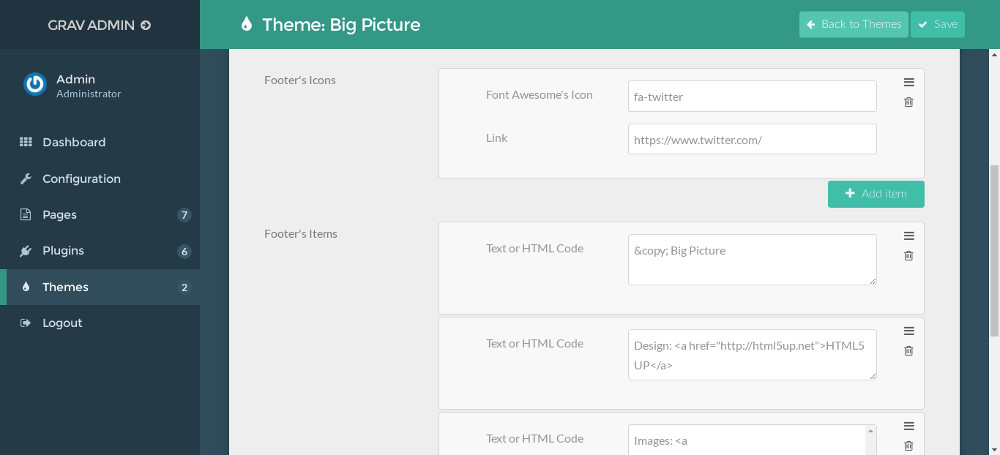This screenshot has height=455, width=1000.
Task: Click the Configuration wrench icon
Action: 26,179
